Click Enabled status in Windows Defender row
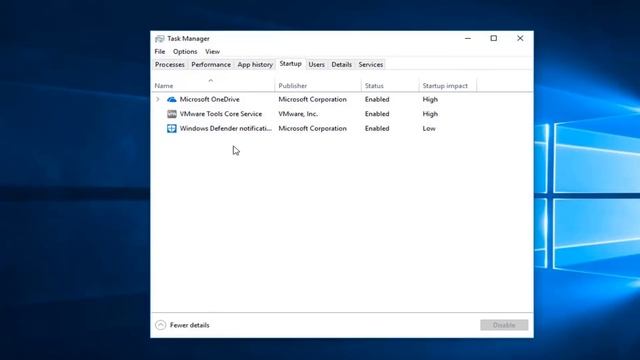The height and width of the screenshot is (360, 640). tap(377, 128)
